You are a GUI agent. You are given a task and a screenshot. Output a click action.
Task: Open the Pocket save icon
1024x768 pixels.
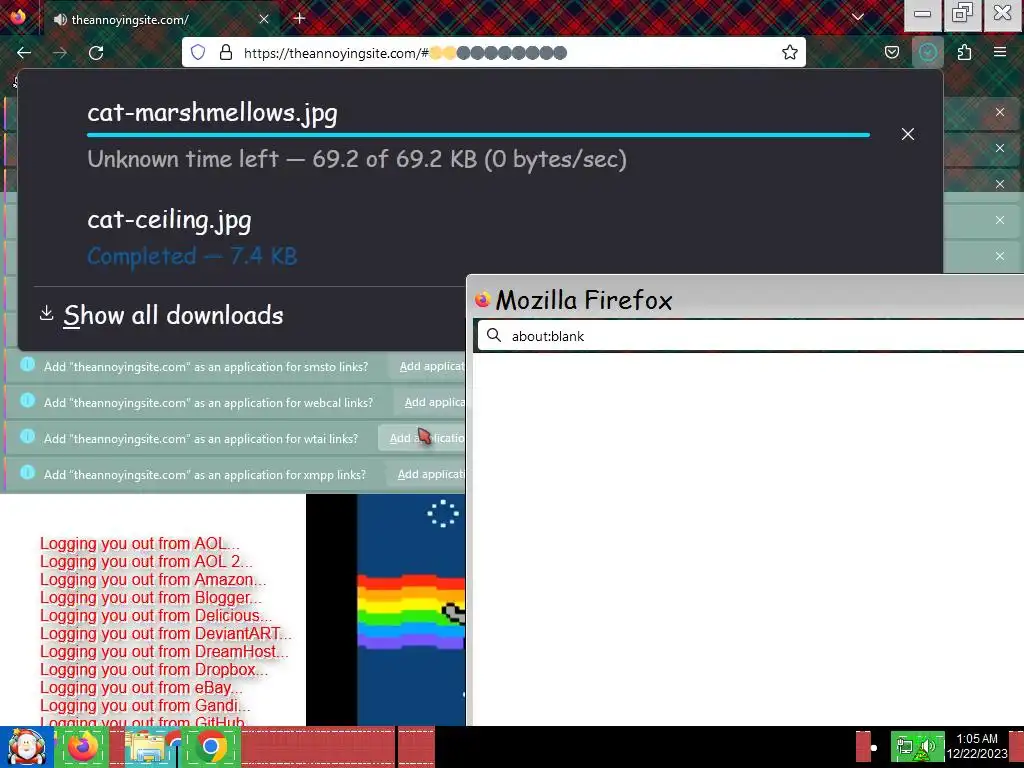(x=891, y=52)
